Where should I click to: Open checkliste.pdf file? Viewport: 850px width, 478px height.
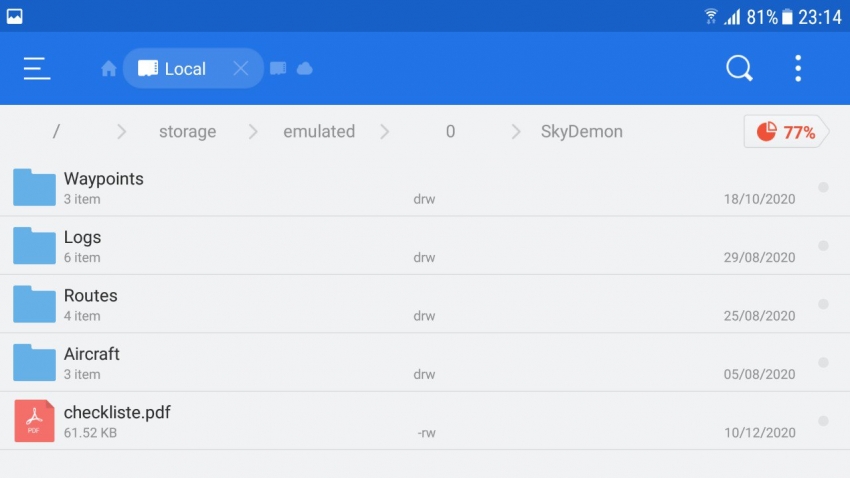(x=117, y=413)
